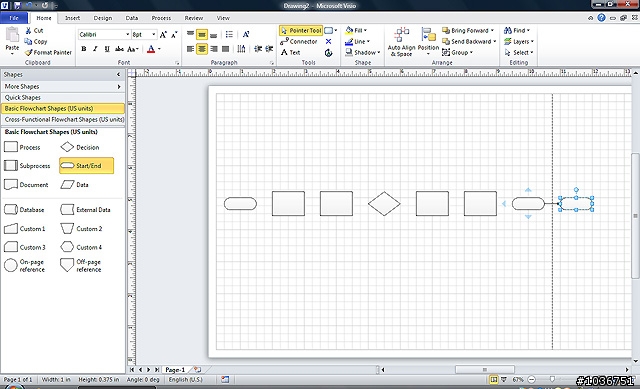Open Visio Help question mark

tap(601, 18)
